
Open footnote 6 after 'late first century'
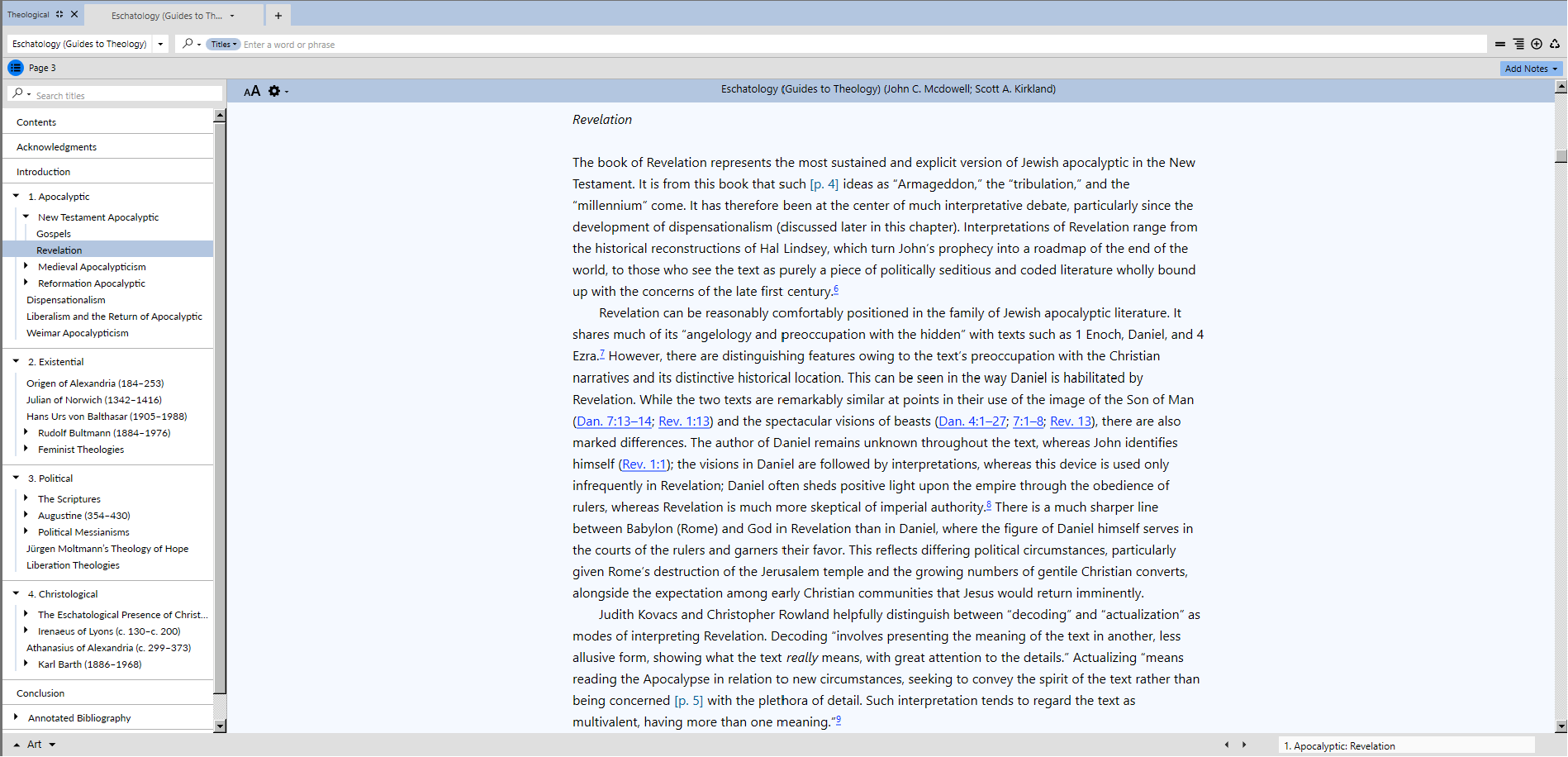836,289
